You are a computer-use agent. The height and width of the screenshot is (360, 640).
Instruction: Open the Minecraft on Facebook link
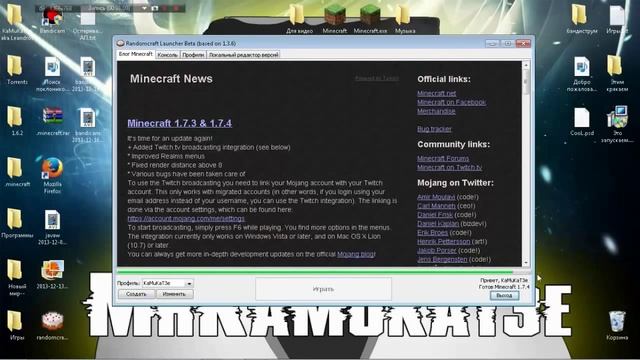point(451,102)
